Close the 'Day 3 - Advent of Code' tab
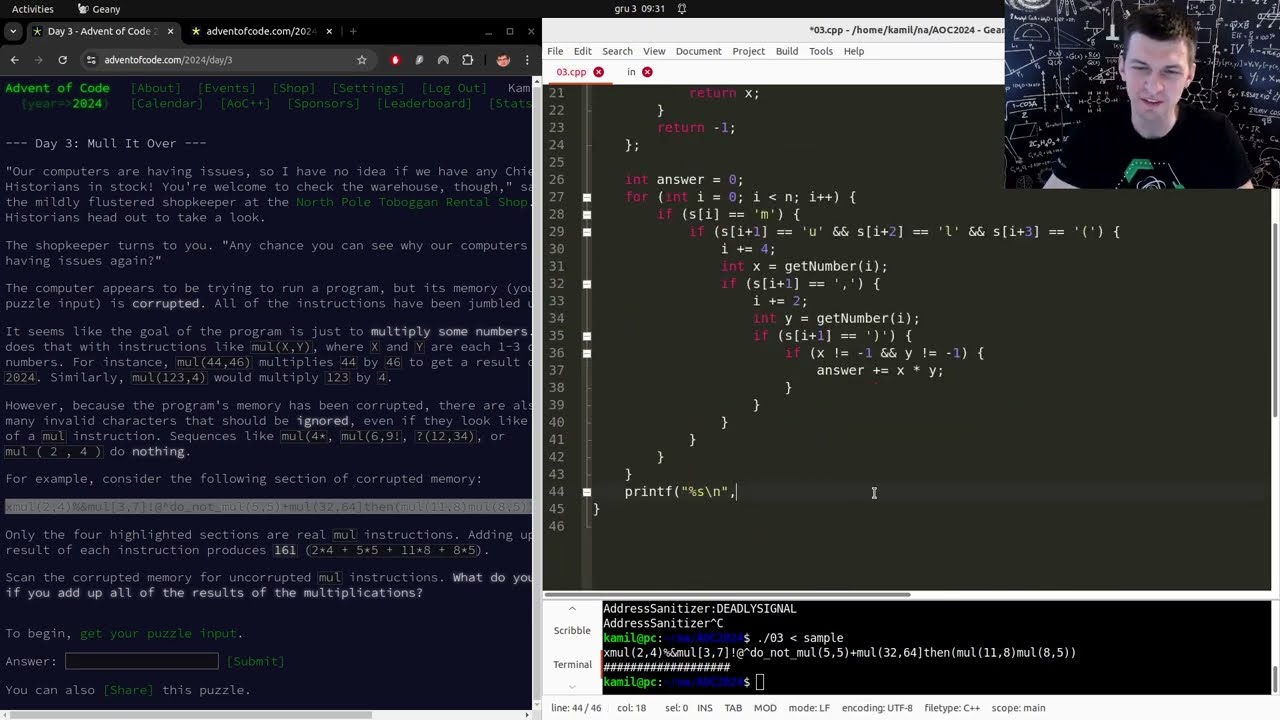 [170, 31]
